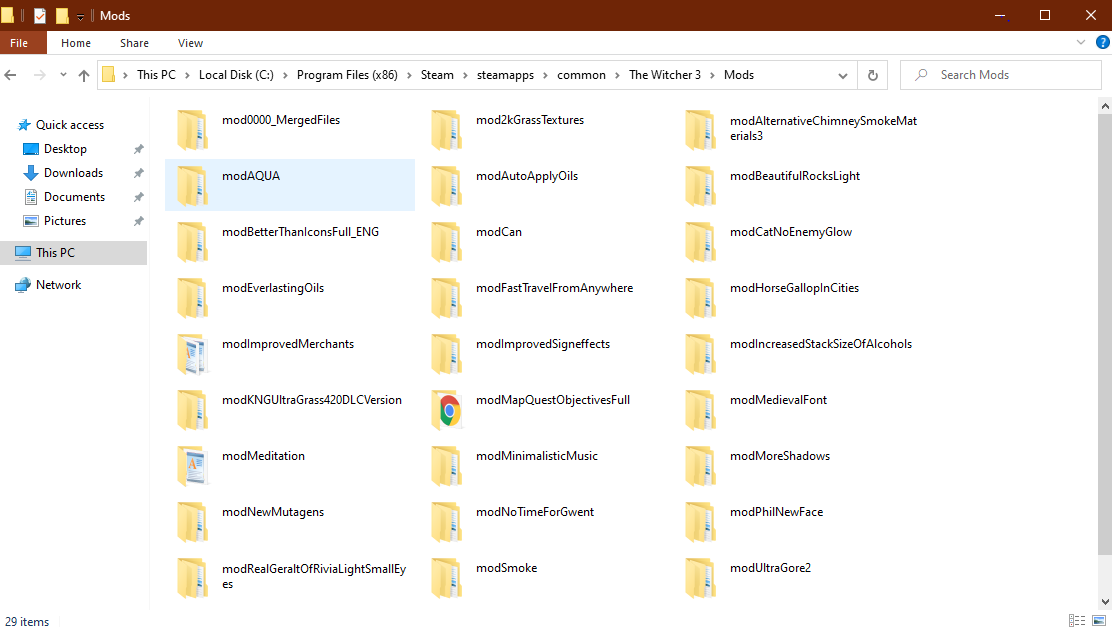Select the modHorseGallopInCities folder icon
Screen dimensions: 1112x632
click(700, 298)
